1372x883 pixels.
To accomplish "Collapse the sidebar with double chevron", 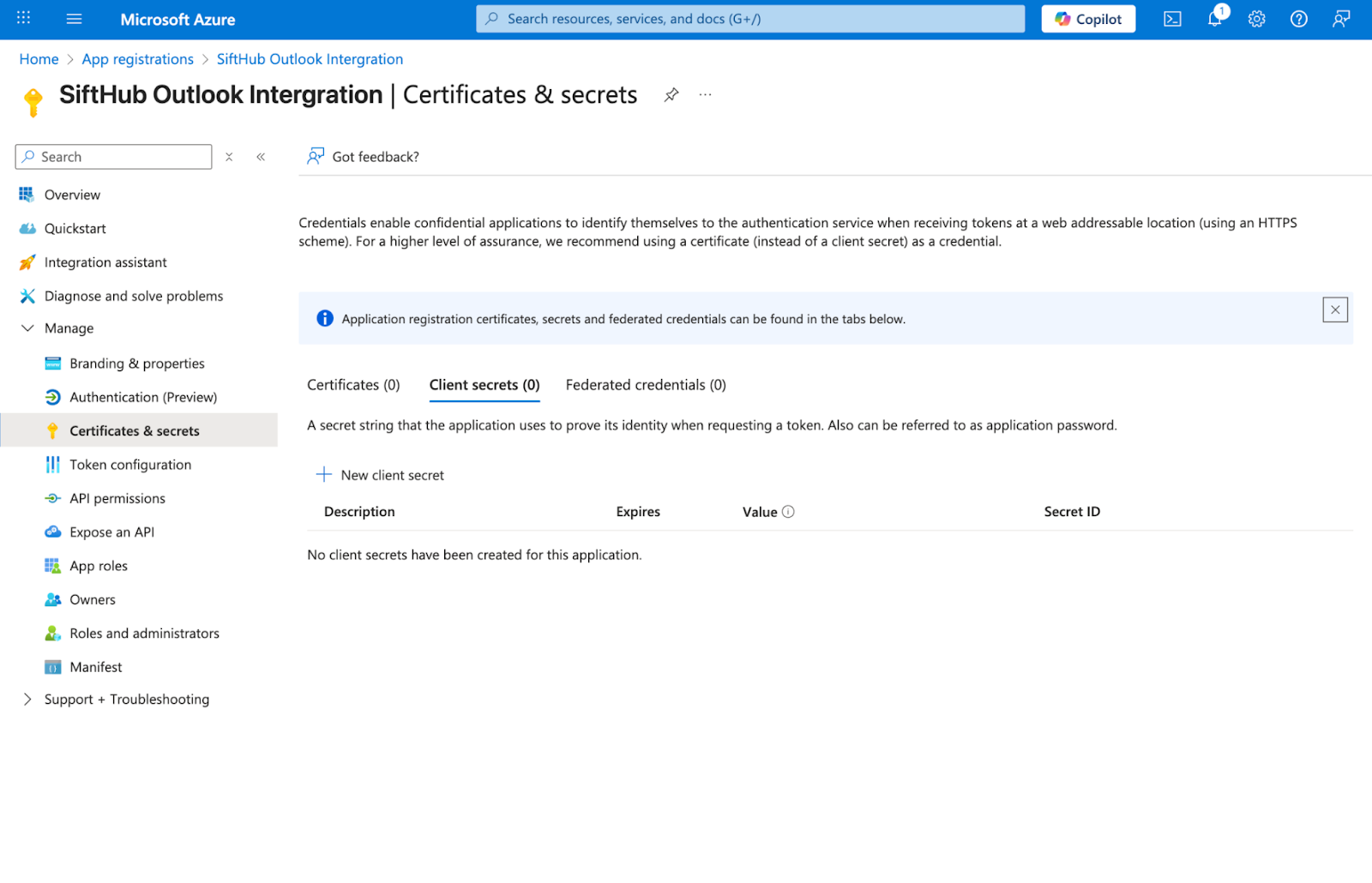I will (x=261, y=157).
